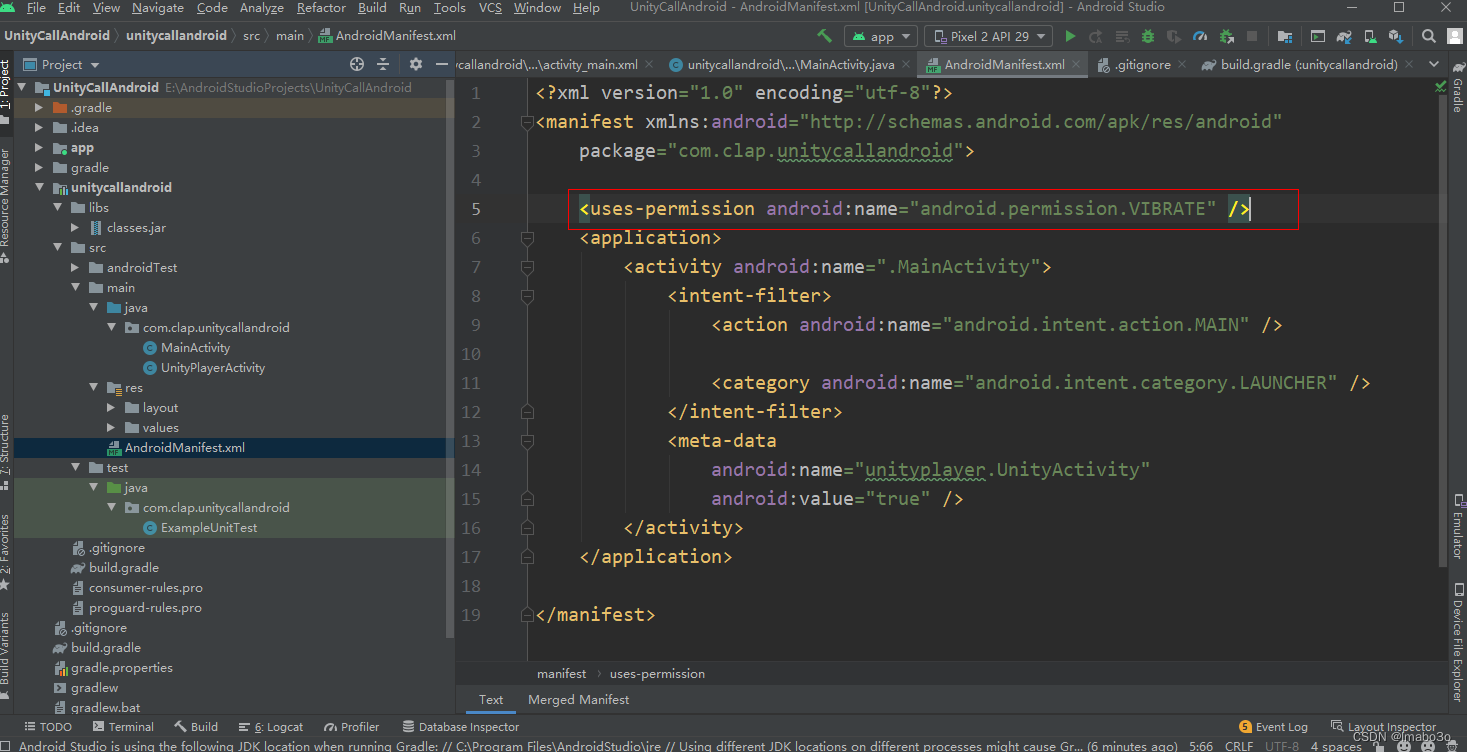
Task: Open the VCS menu
Action: [490, 8]
